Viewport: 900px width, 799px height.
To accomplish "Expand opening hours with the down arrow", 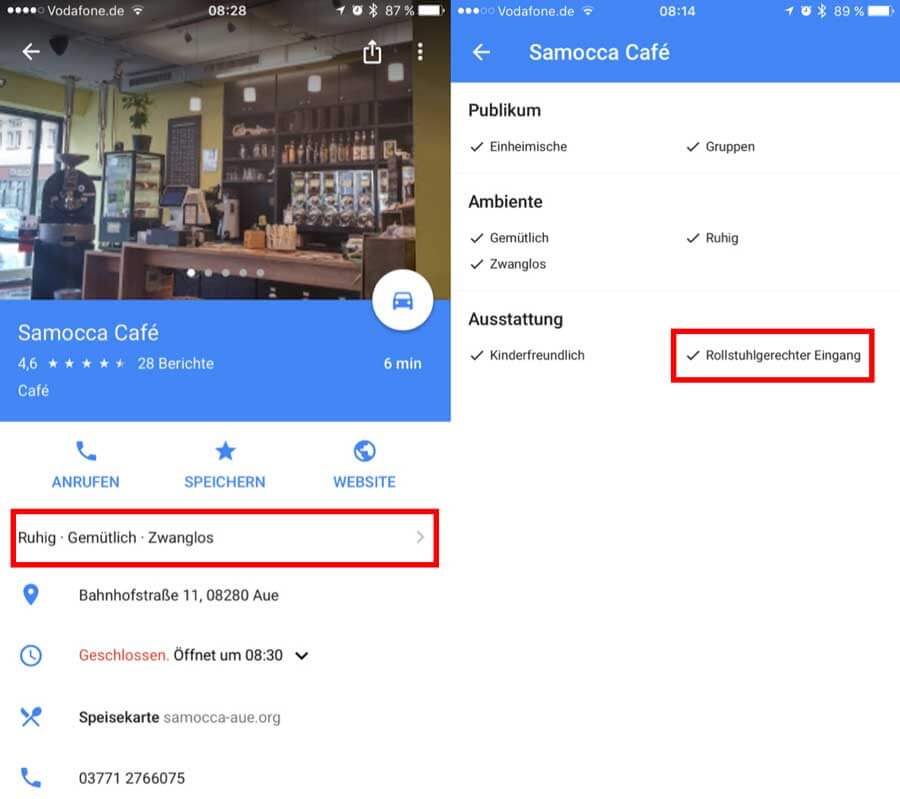I will (x=302, y=656).
